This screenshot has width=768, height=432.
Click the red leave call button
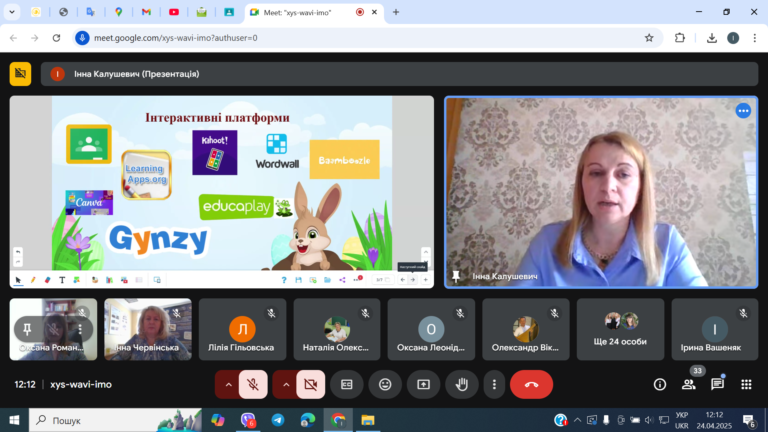coord(531,384)
